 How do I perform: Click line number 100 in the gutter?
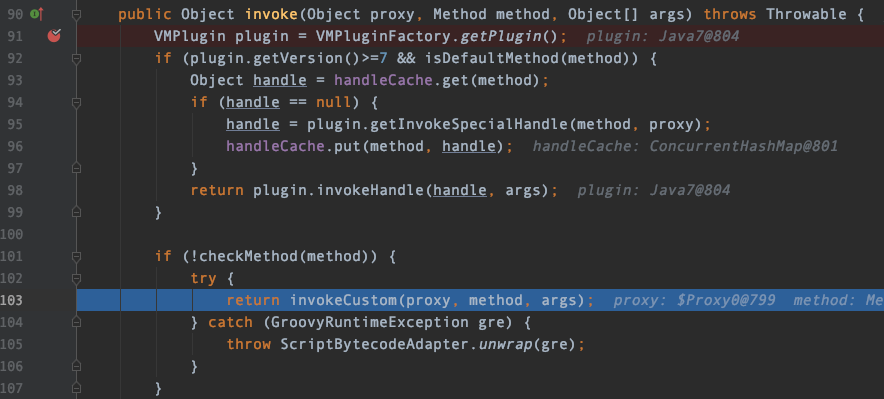pyautogui.click(x=11, y=234)
